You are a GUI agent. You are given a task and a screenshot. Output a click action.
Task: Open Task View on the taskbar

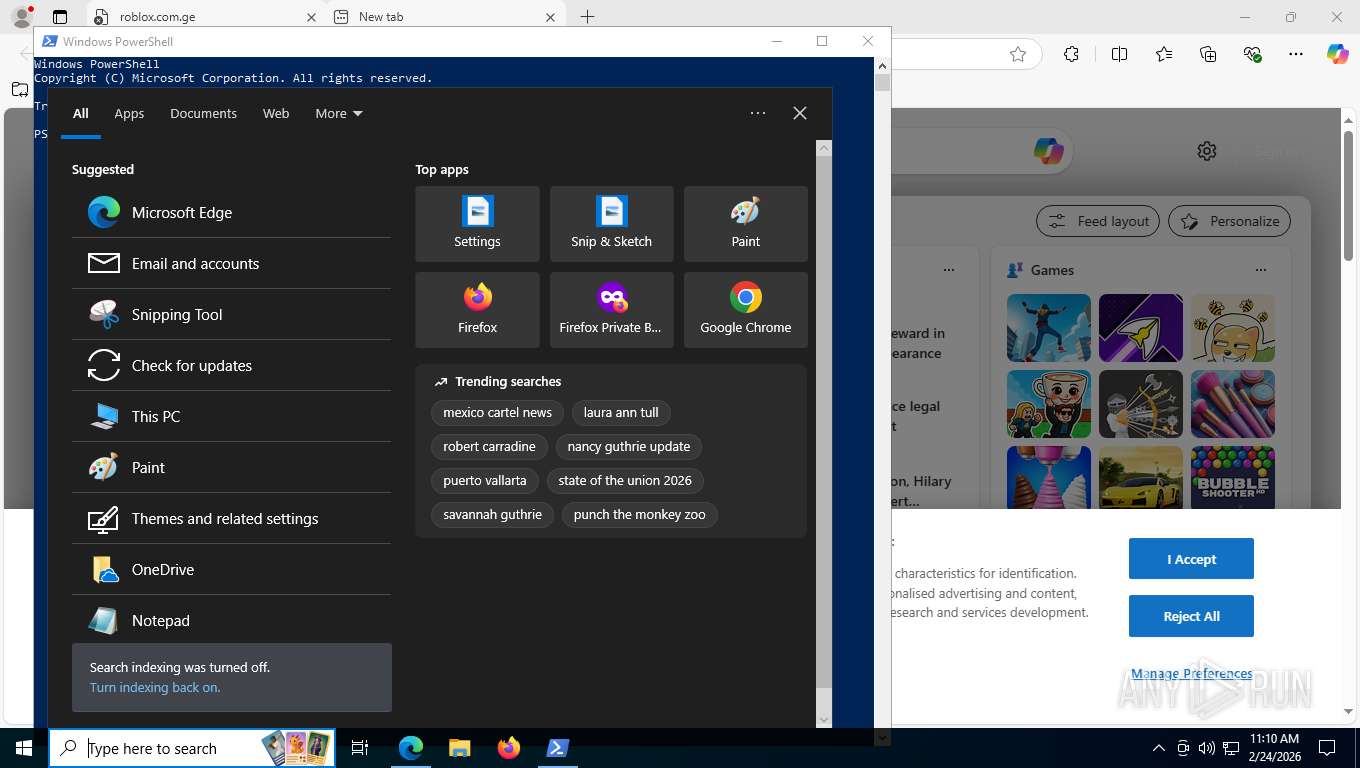(360, 748)
